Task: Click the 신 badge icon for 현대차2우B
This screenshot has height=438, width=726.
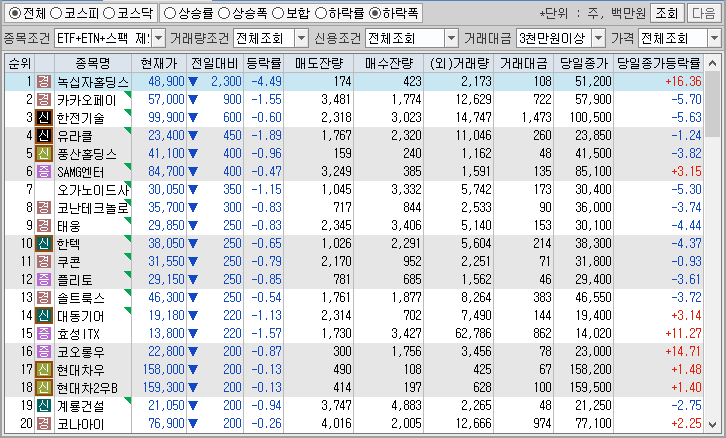Action: (x=44, y=387)
